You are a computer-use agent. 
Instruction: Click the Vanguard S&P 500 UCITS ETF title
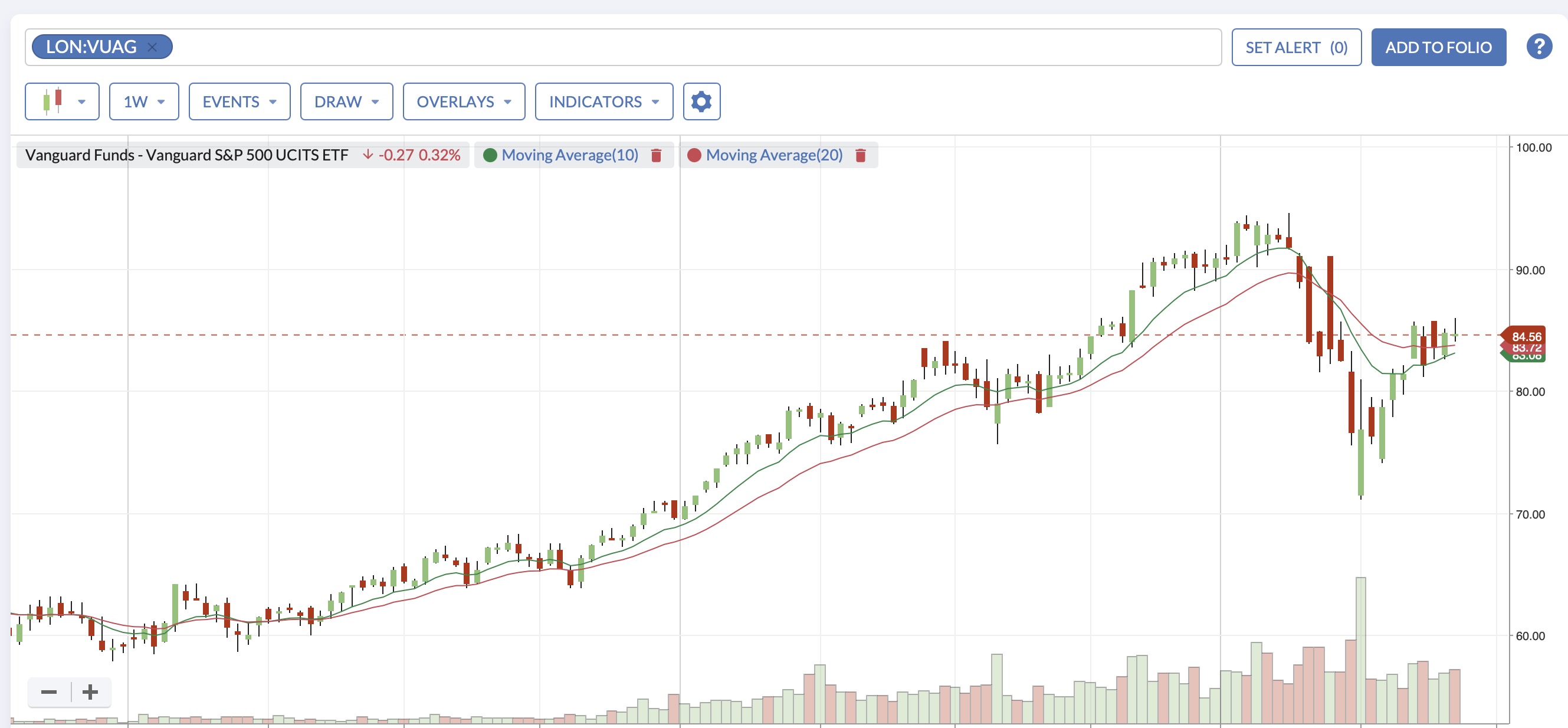pos(186,155)
